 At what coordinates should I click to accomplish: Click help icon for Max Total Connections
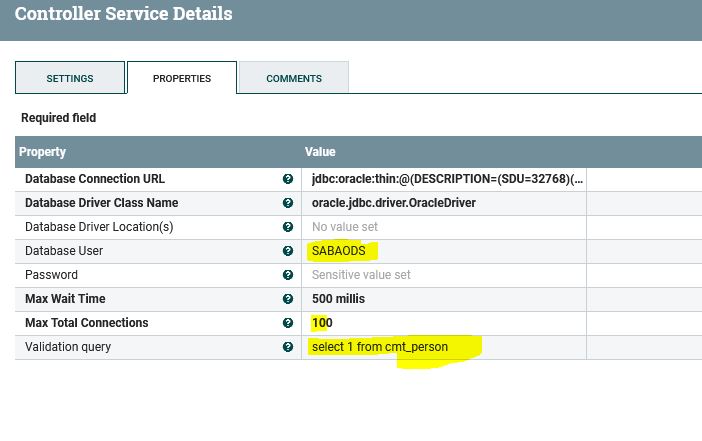(288, 323)
